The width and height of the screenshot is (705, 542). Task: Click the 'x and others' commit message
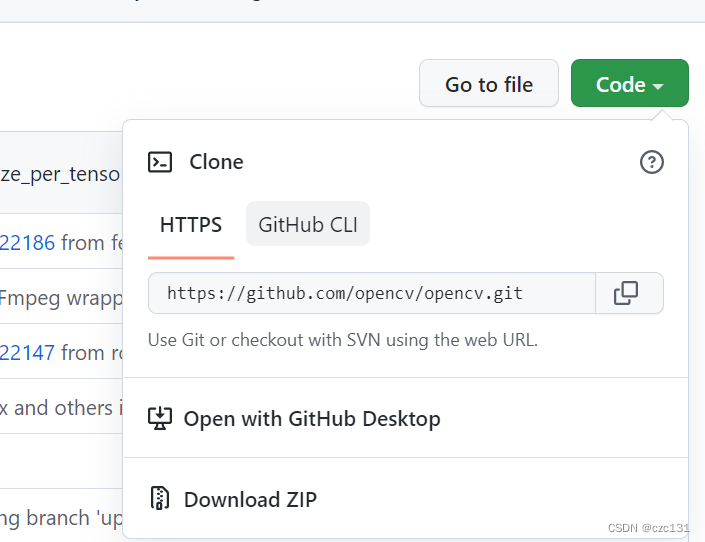pos(61,408)
